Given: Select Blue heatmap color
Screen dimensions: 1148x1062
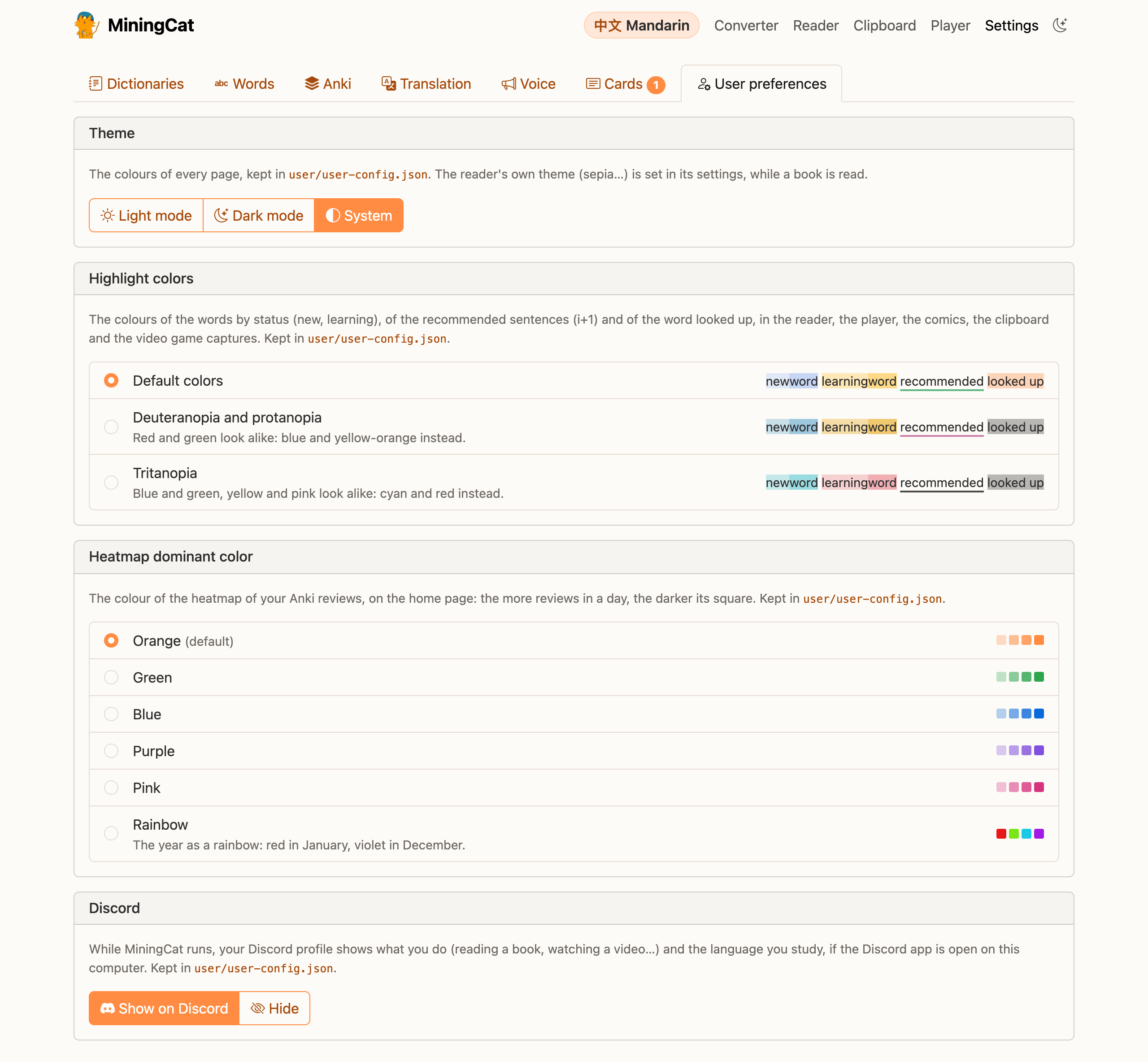Looking at the screenshot, I should click(x=574, y=714).
